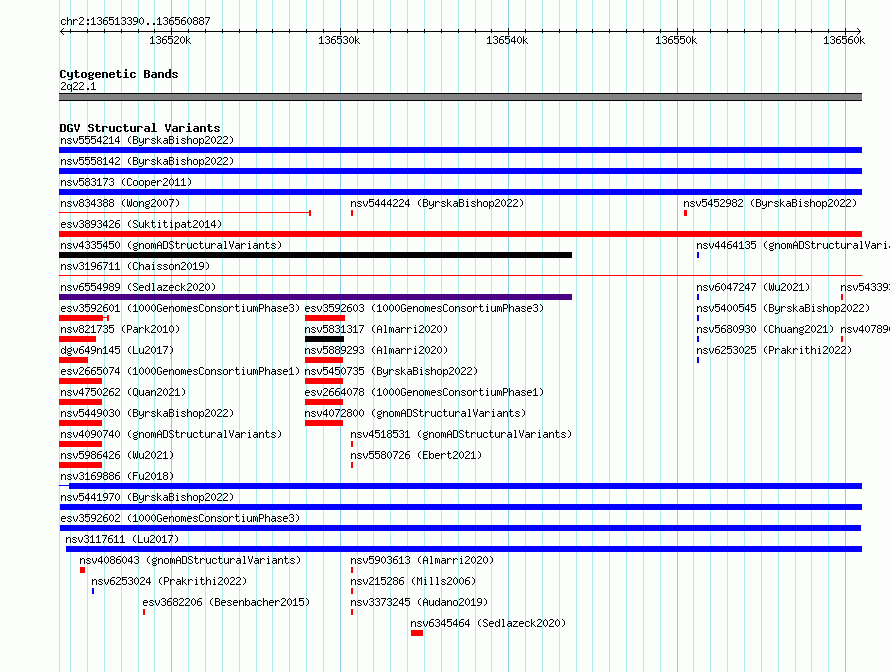The image size is (890, 672).
Task: Click nsv5450735 (ByrskaBishop2022) label
Action: pyautogui.click(x=391, y=371)
